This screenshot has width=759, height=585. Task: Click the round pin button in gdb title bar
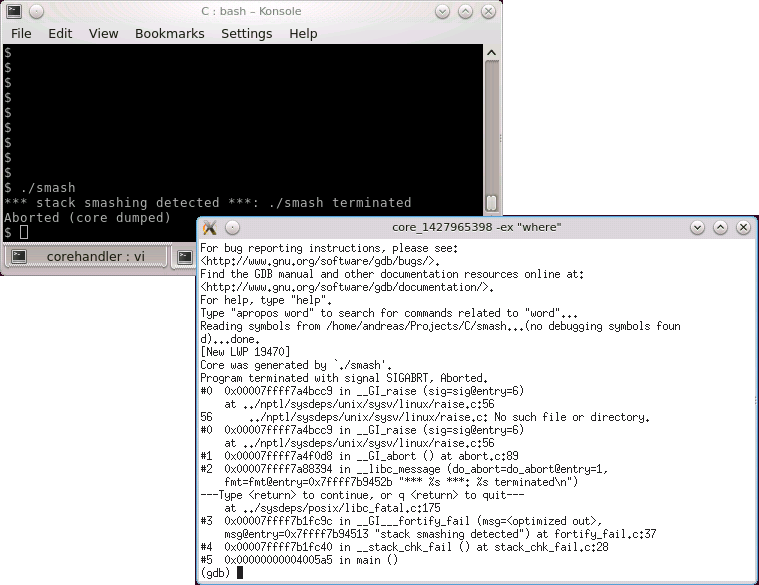tap(232, 227)
